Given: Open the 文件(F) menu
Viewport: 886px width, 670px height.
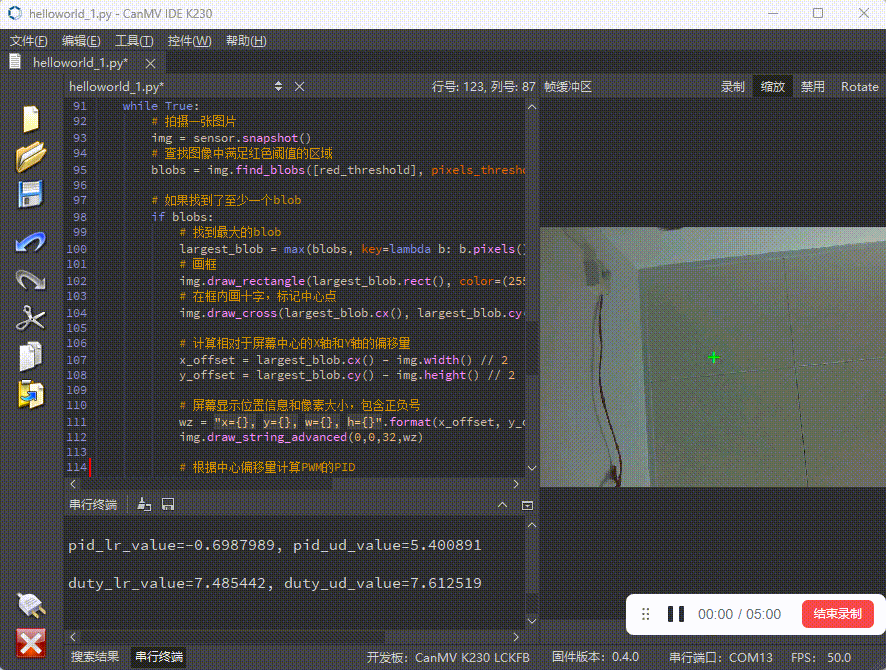Looking at the screenshot, I should (x=29, y=41).
